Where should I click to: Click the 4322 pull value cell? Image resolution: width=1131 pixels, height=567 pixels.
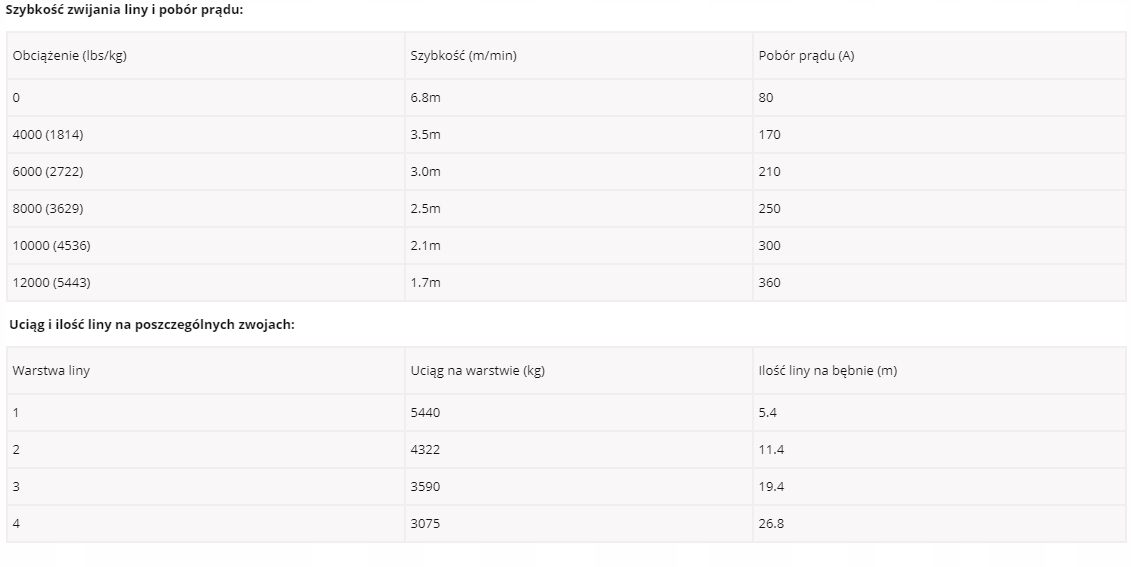pyautogui.click(x=425, y=449)
